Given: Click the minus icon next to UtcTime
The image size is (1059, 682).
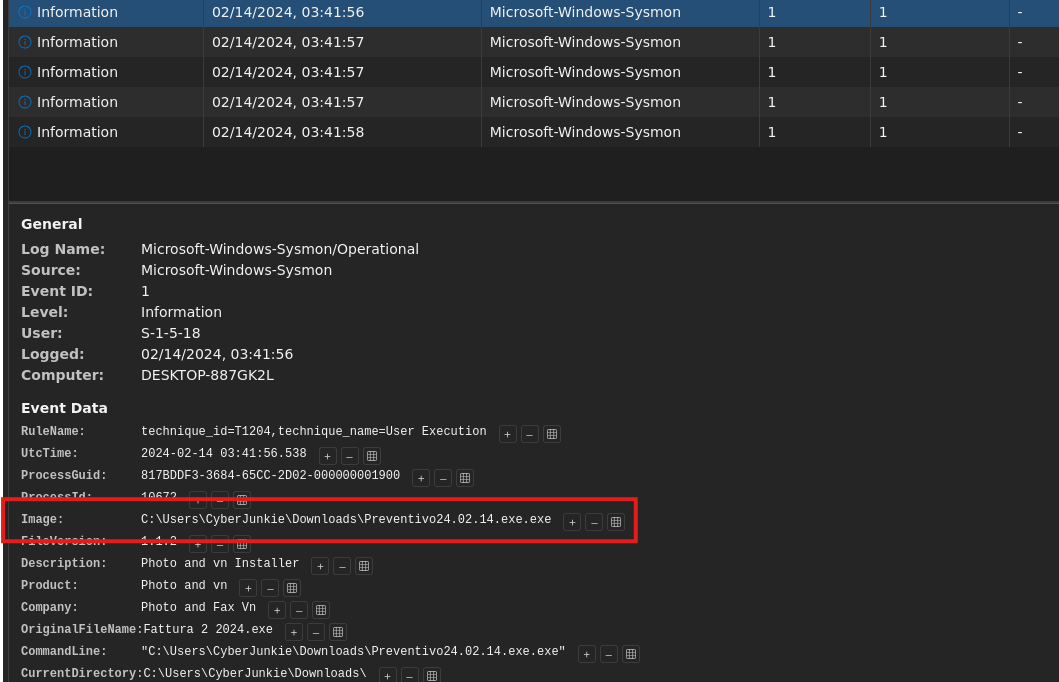Looking at the screenshot, I should click(x=349, y=456).
